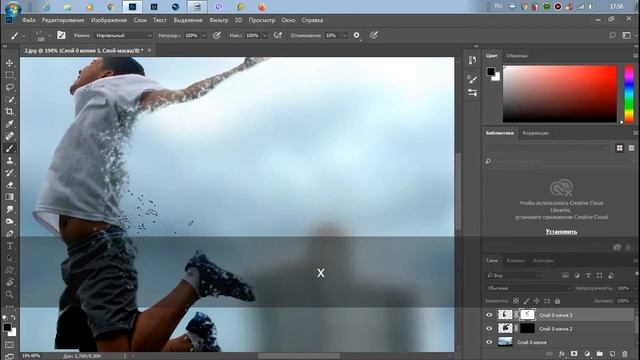The image size is (640, 360).
Task: Open the brush blend mode dropdown 'Нормальный'
Action: [124, 36]
